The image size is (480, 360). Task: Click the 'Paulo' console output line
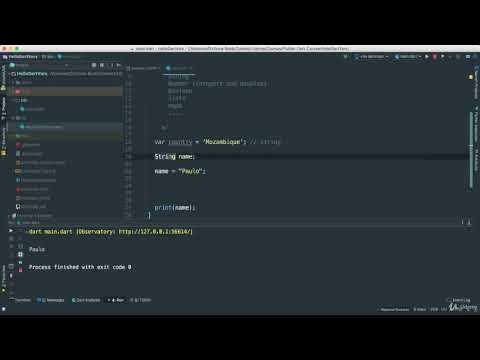click(37, 249)
